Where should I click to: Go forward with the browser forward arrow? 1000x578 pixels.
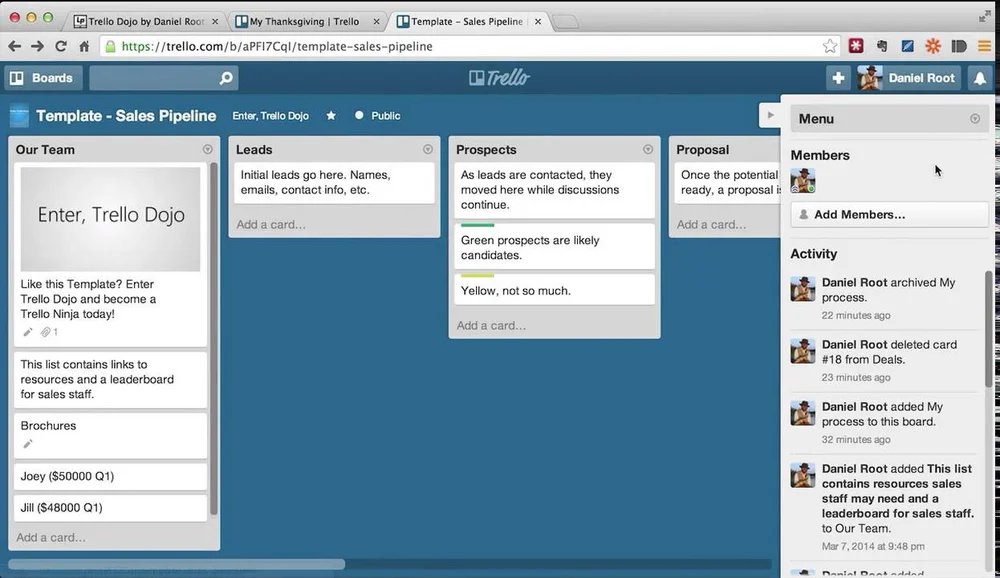38,46
